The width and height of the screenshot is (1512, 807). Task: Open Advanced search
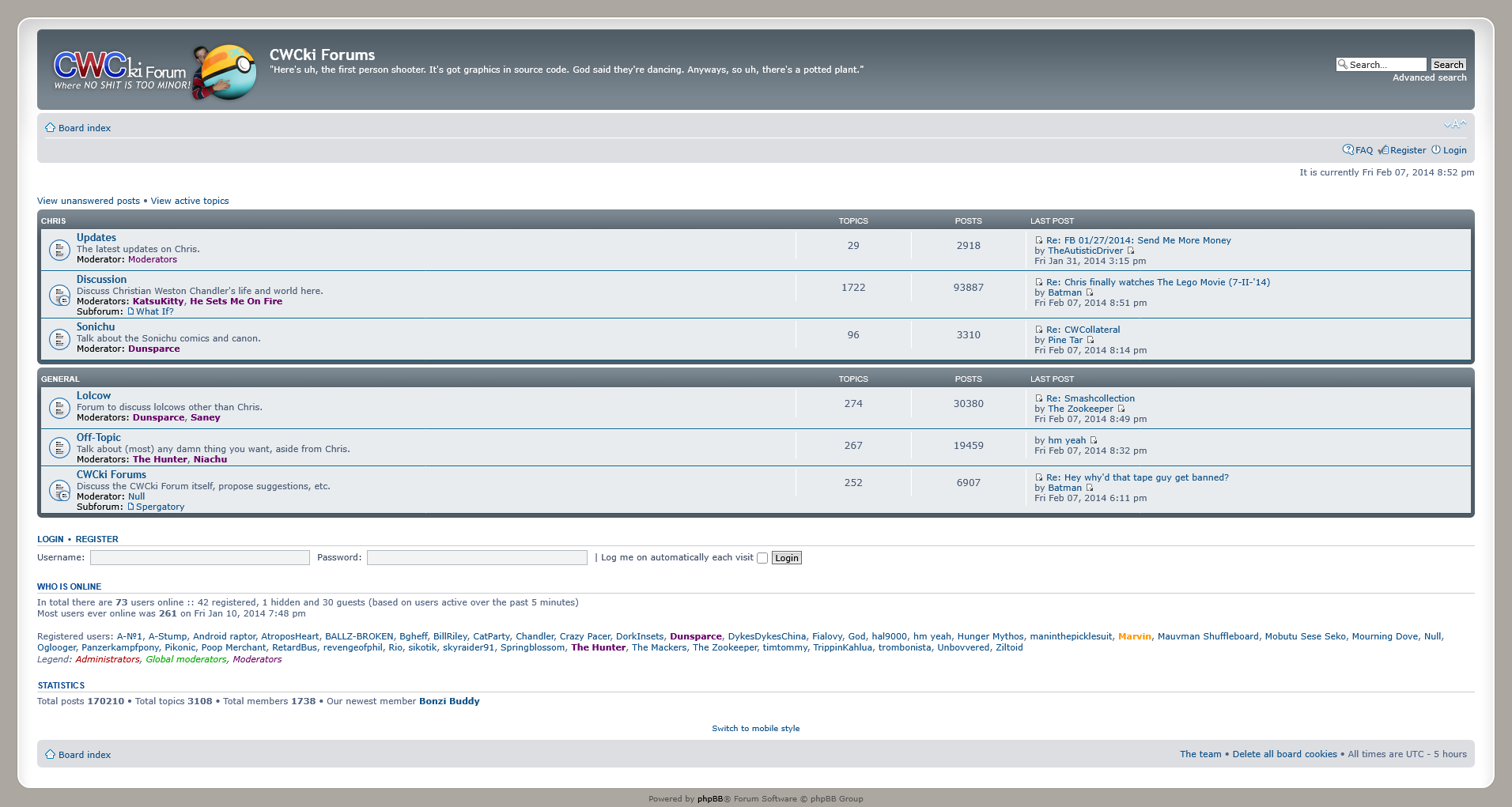(x=1430, y=77)
